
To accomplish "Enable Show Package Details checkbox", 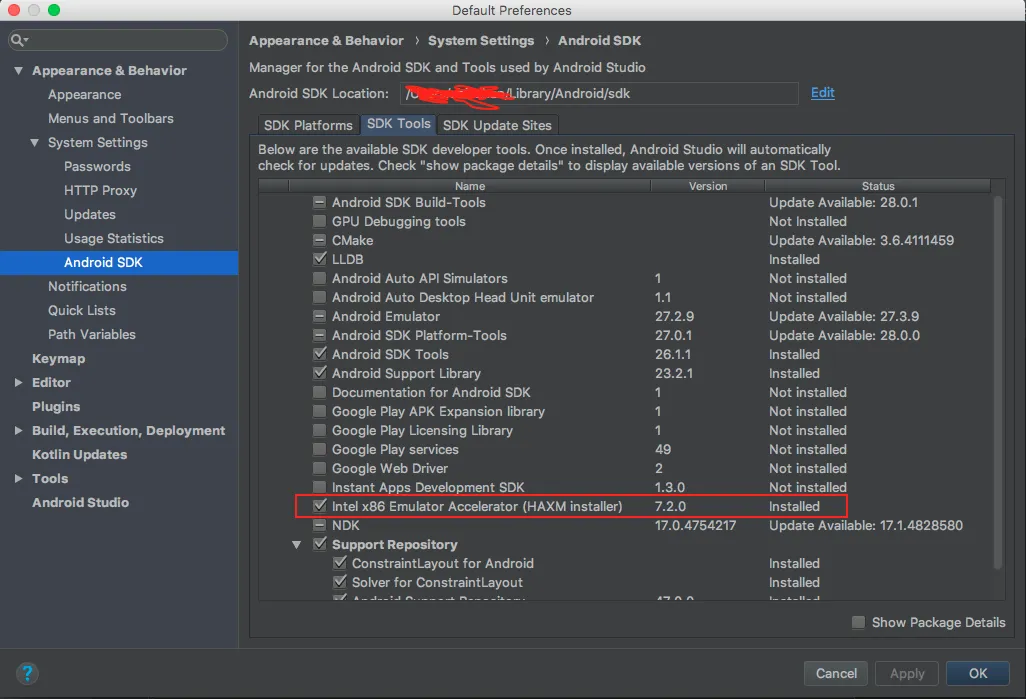I will click(x=858, y=622).
